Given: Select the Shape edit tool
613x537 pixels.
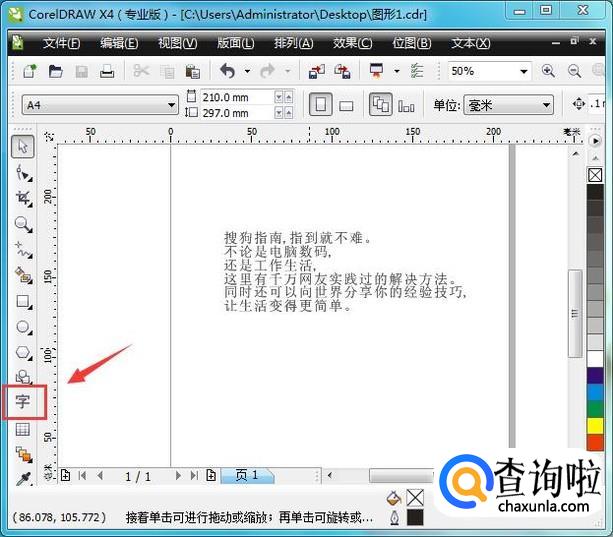Looking at the screenshot, I should [23, 173].
